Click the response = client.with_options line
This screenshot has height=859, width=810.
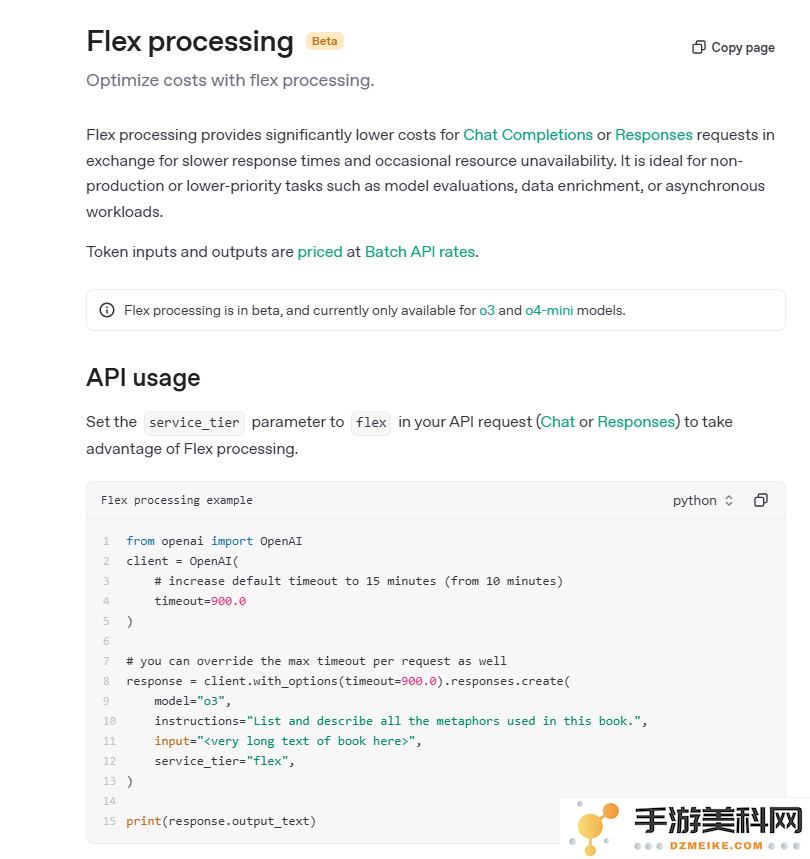(348, 681)
